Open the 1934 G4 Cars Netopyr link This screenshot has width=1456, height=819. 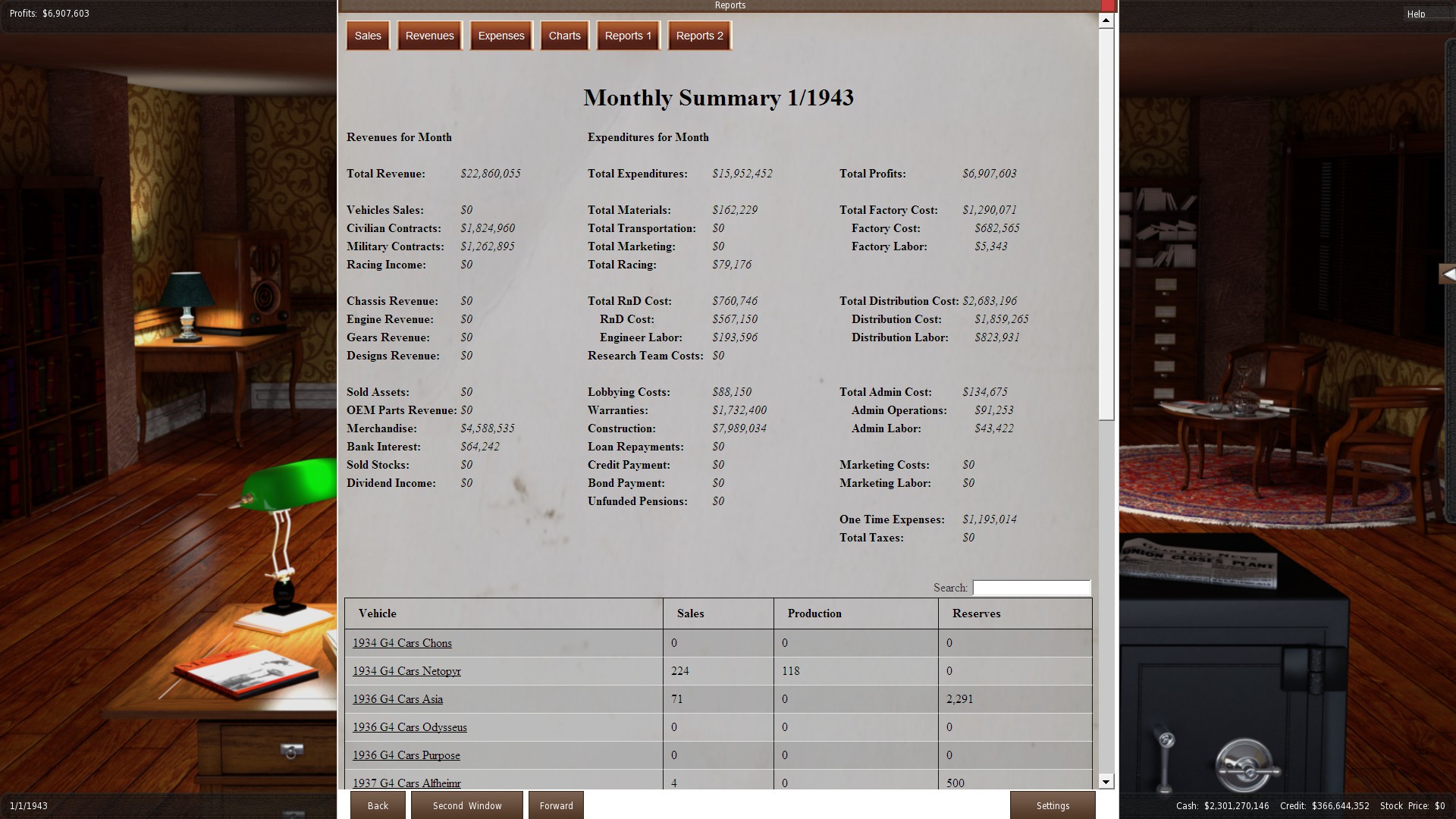tap(406, 671)
